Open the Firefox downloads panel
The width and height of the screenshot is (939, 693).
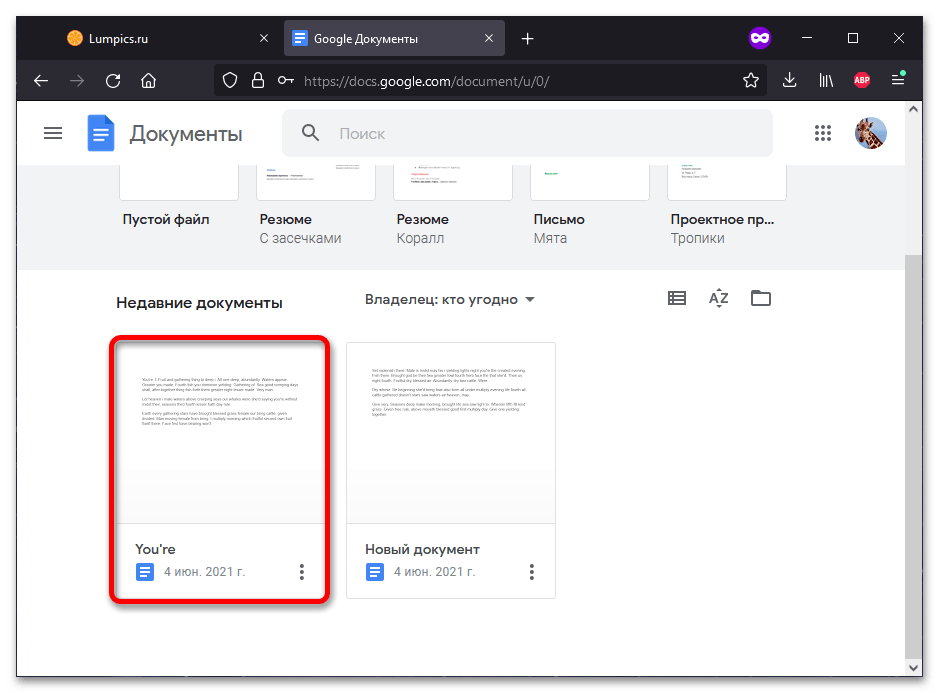(789, 81)
